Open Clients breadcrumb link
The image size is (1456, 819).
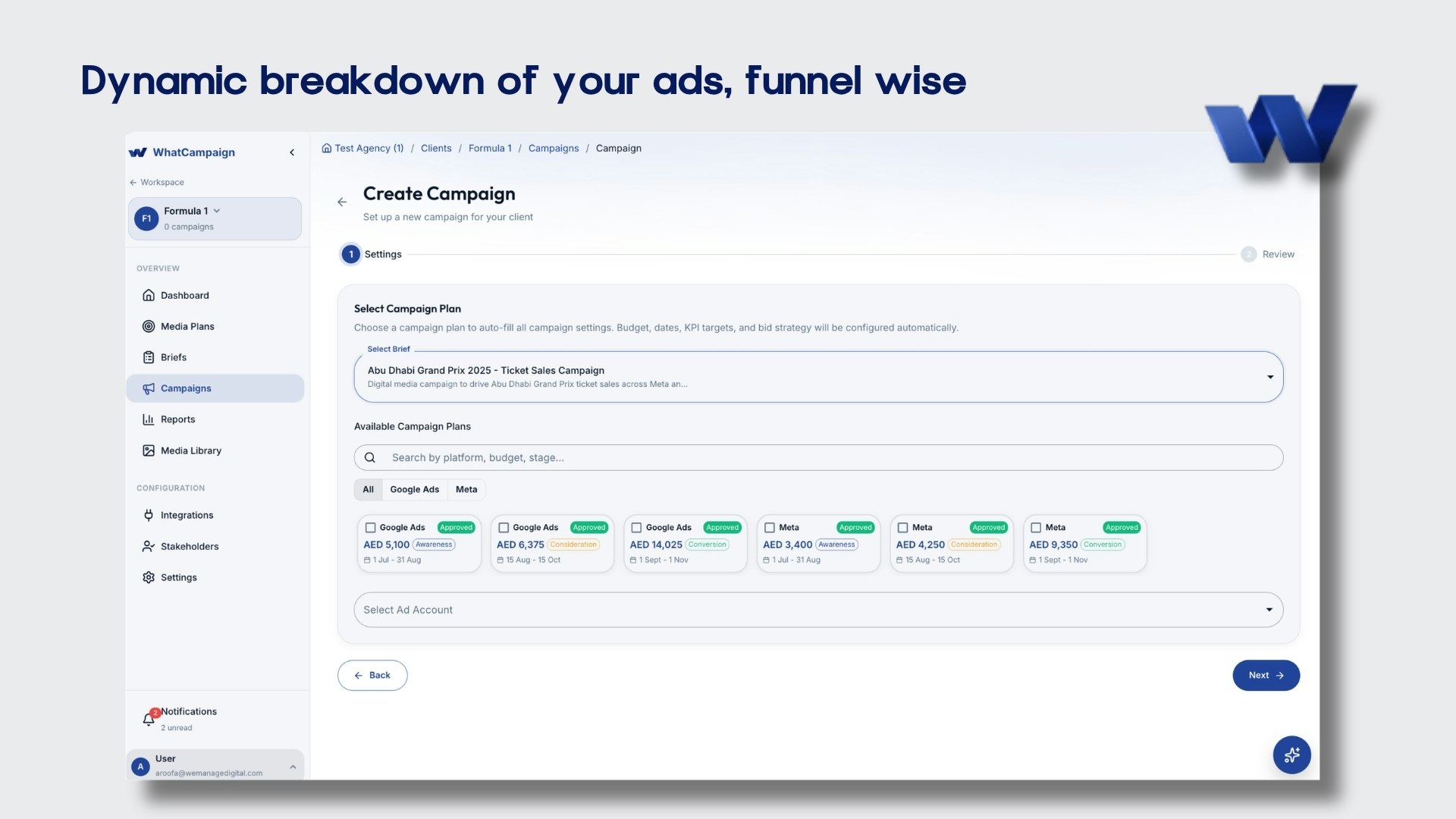point(436,148)
